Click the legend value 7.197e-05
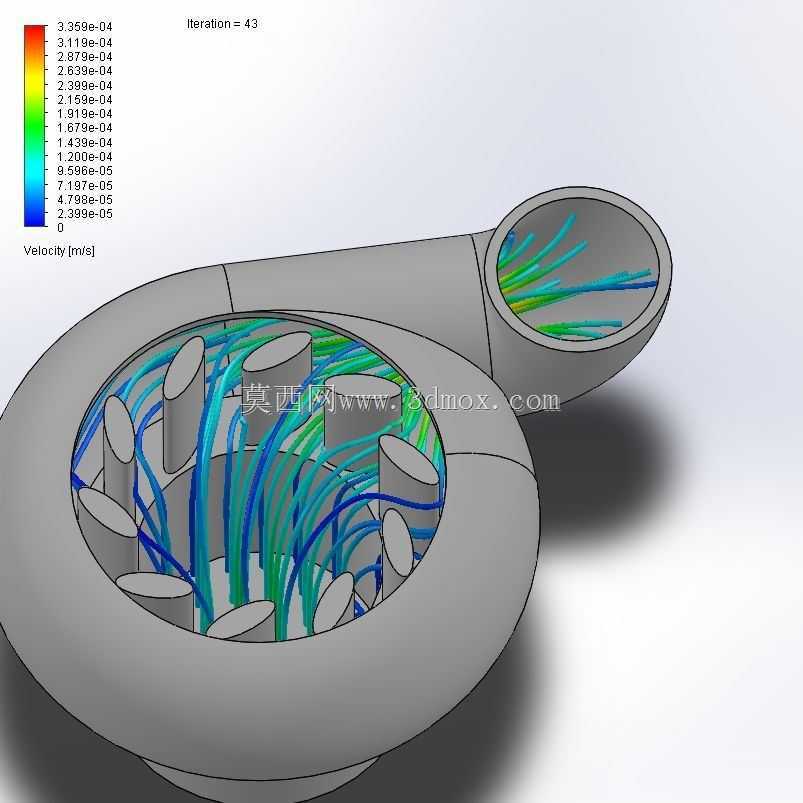The image size is (803, 803). point(84,185)
